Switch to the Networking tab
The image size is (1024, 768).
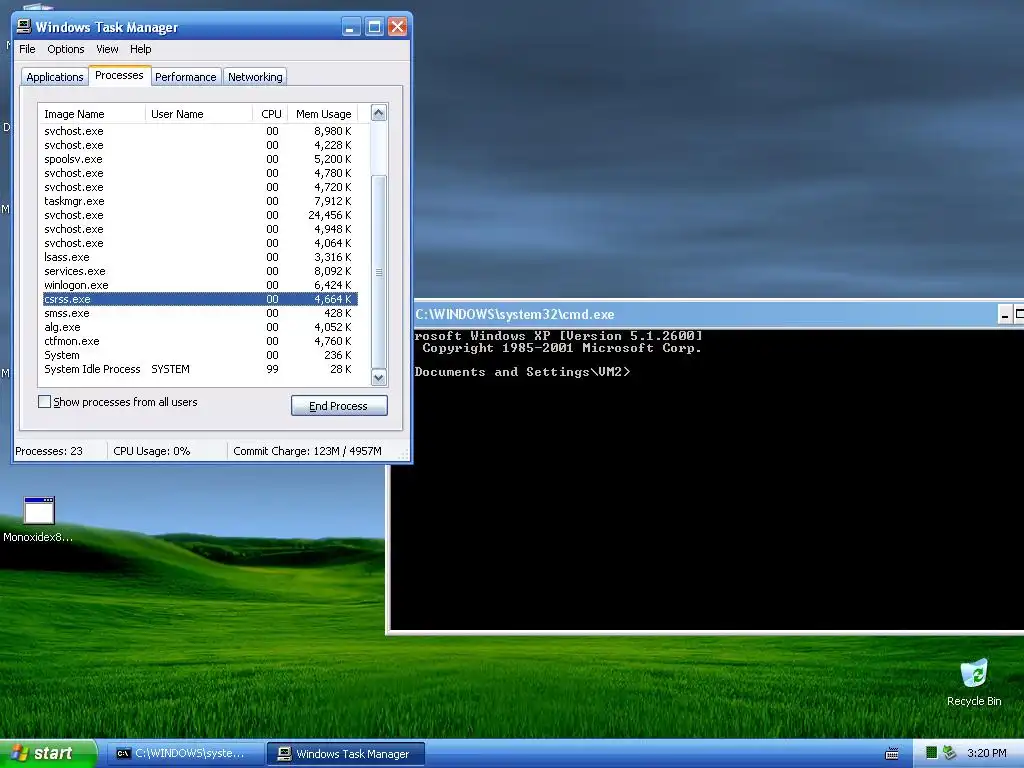pyautogui.click(x=255, y=77)
